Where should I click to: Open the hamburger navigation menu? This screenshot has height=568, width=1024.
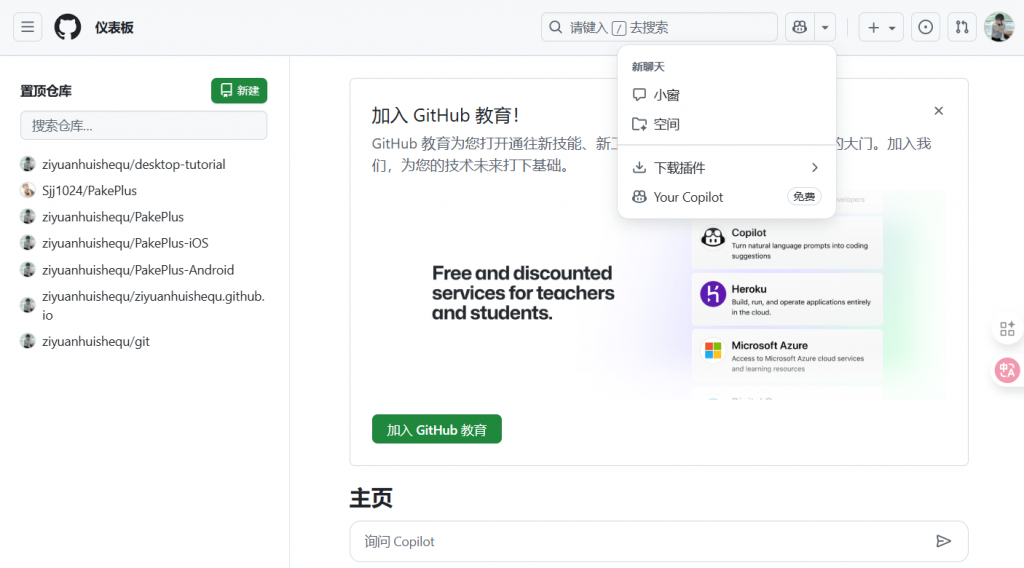click(x=28, y=27)
